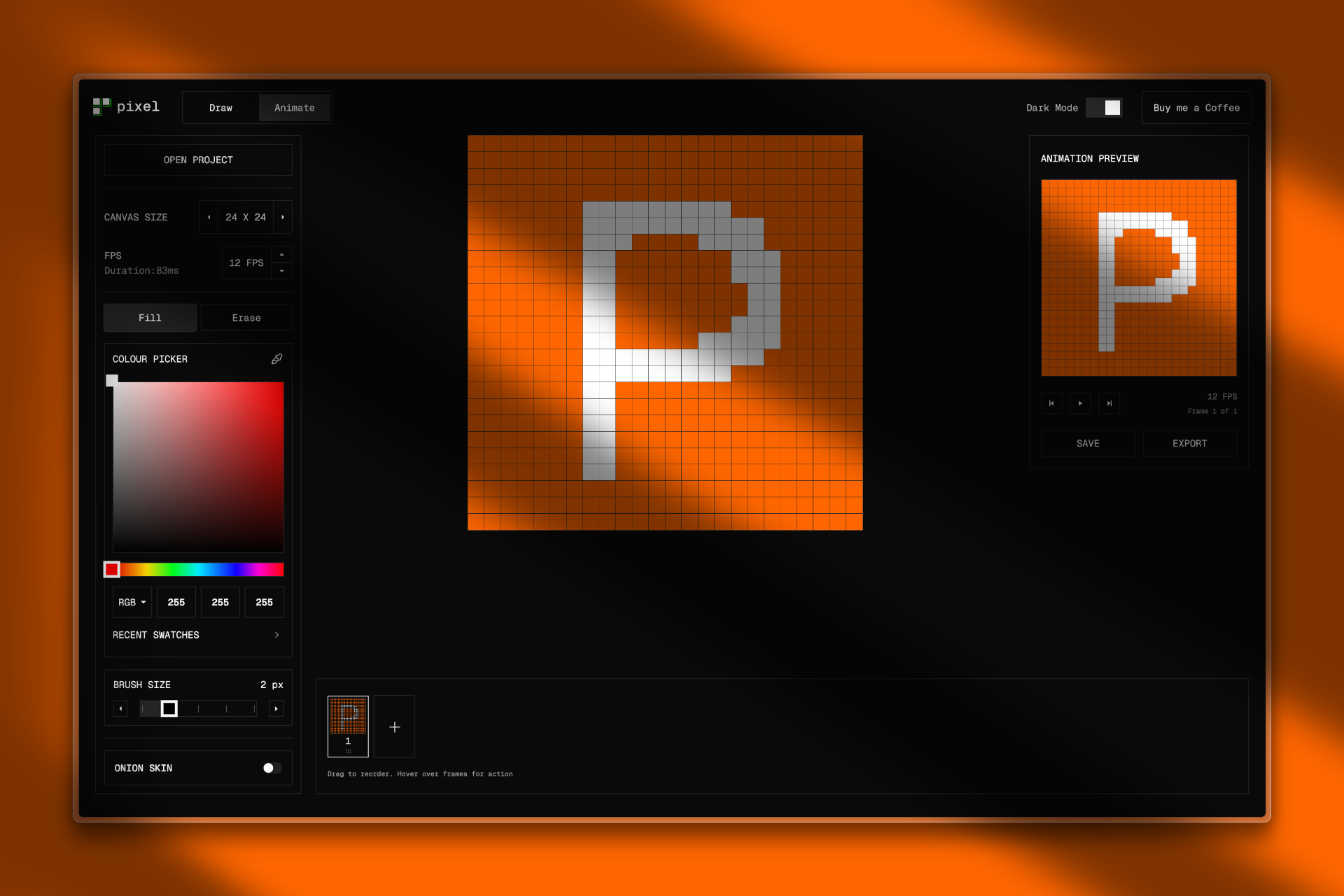Select frame 1 thumbnail in the timeline
This screenshot has width=1344, height=896.
pyautogui.click(x=348, y=727)
